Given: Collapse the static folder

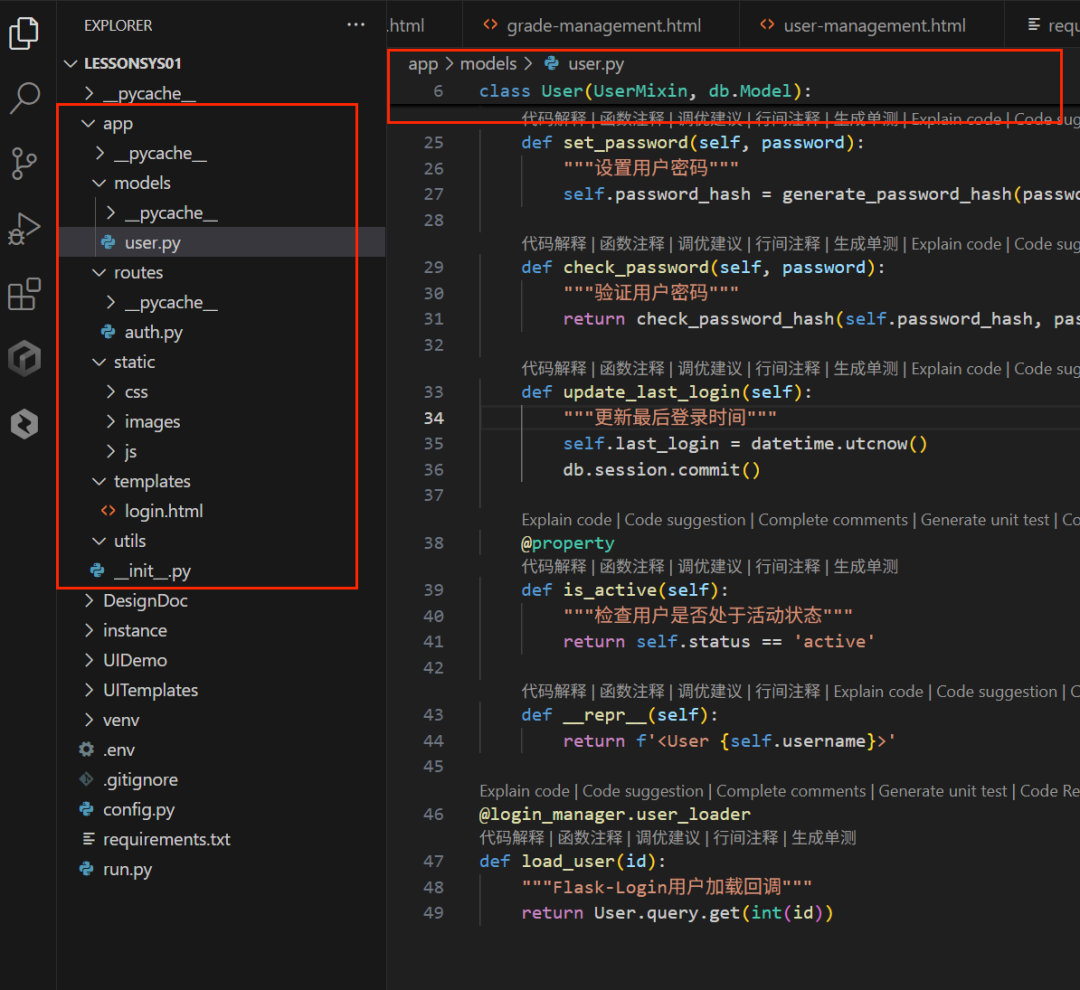Looking at the screenshot, I should [x=100, y=362].
